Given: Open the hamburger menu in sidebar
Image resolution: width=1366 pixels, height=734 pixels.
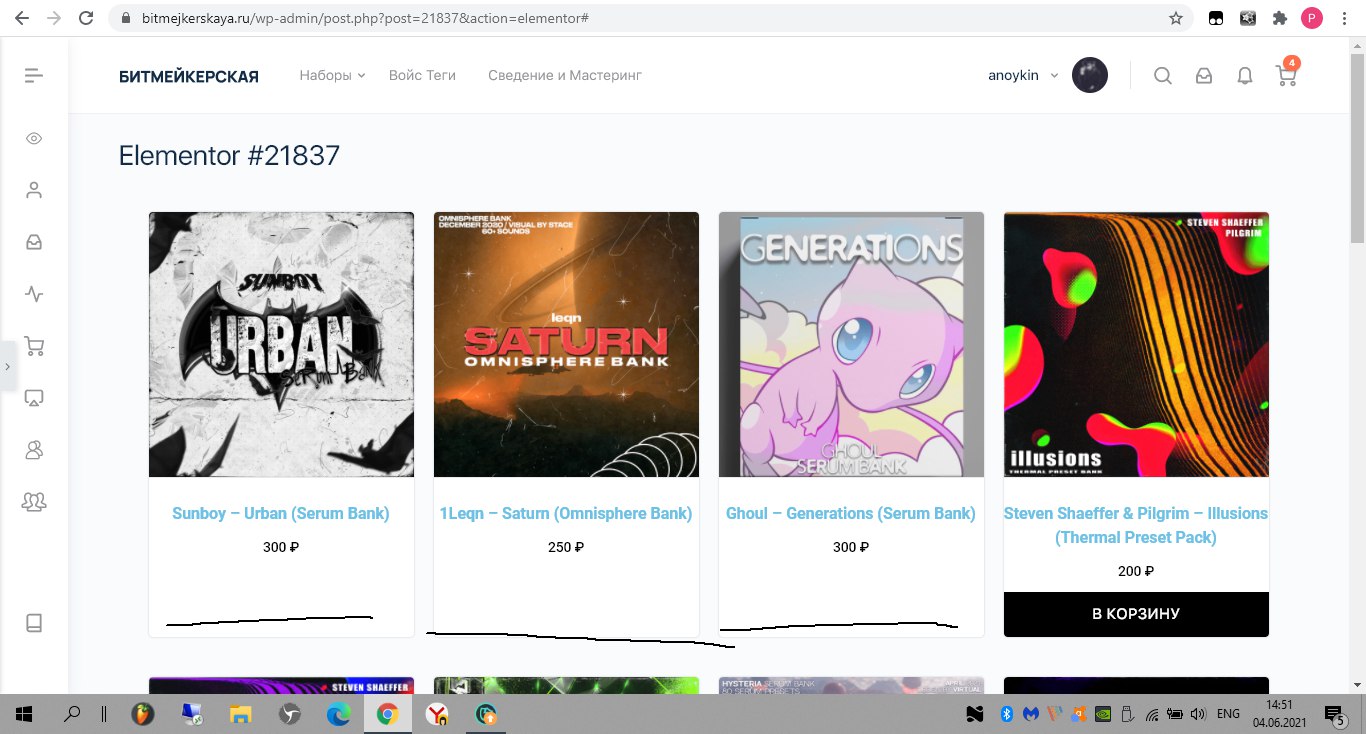Looking at the screenshot, I should (34, 75).
